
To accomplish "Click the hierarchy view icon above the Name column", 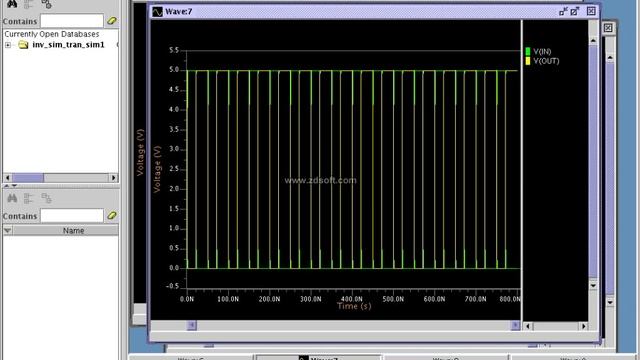I will click(46, 198).
